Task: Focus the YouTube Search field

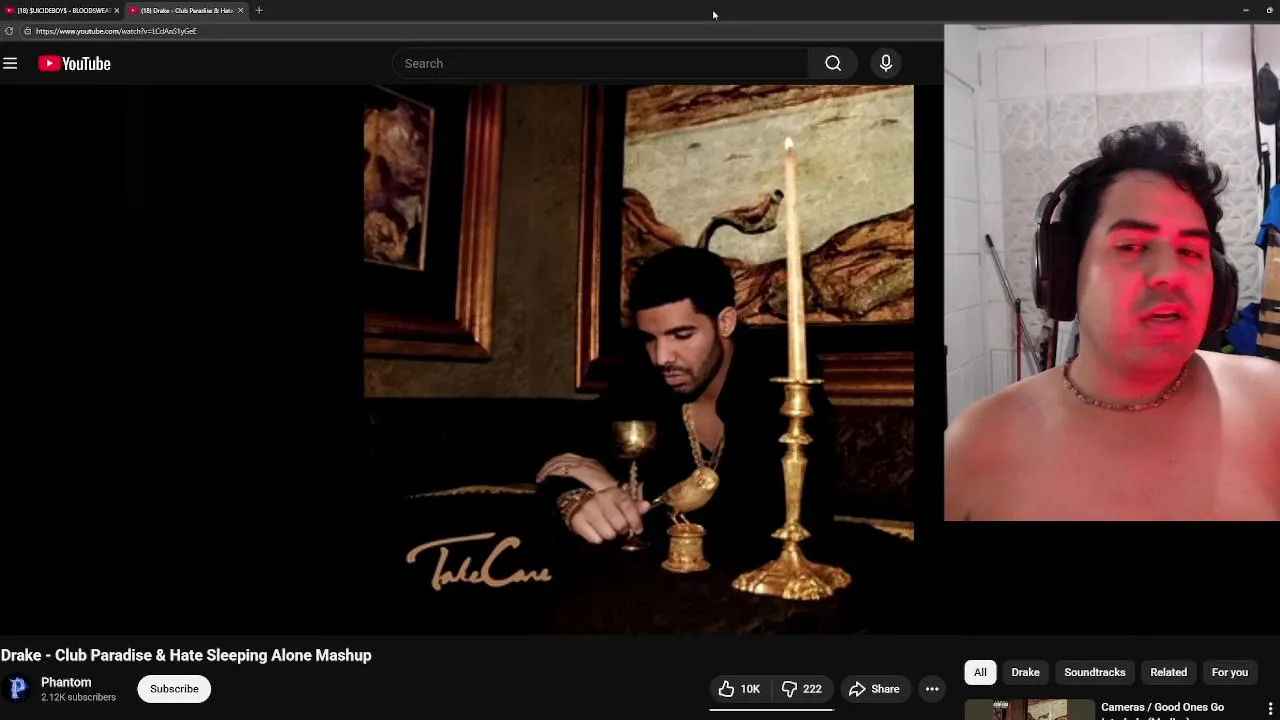Action: tap(600, 64)
